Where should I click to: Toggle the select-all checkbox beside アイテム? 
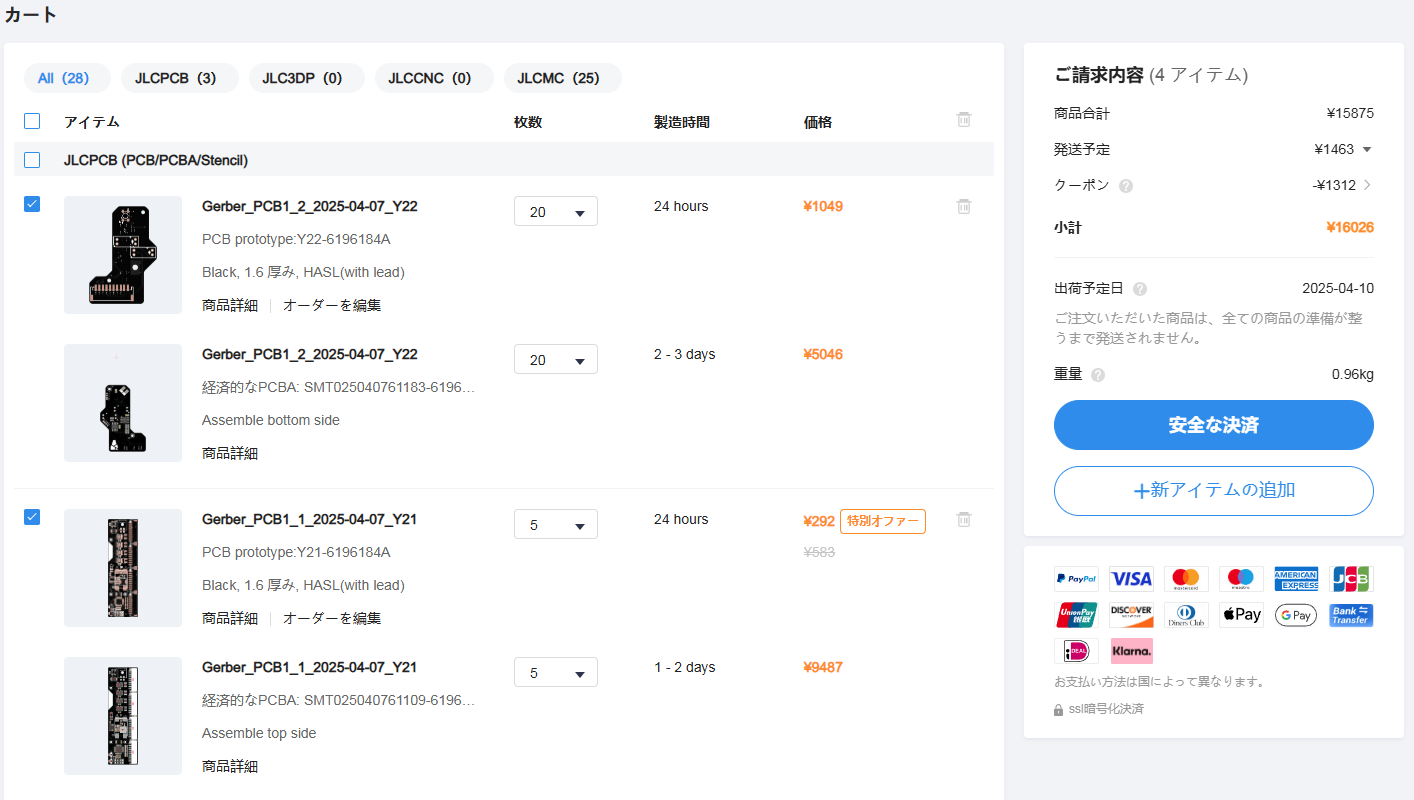(x=32, y=121)
